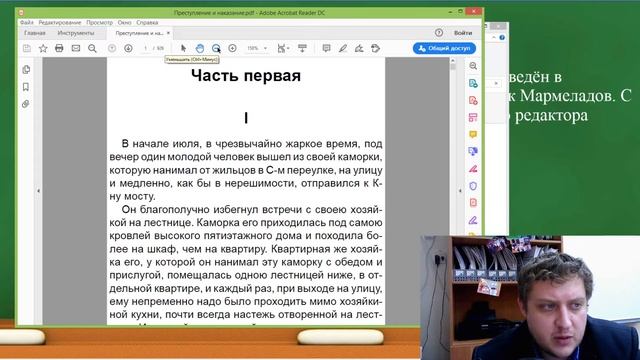Zoom out with the minus magnifier
The width and height of the screenshot is (640, 360).
[x=216, y=48]
